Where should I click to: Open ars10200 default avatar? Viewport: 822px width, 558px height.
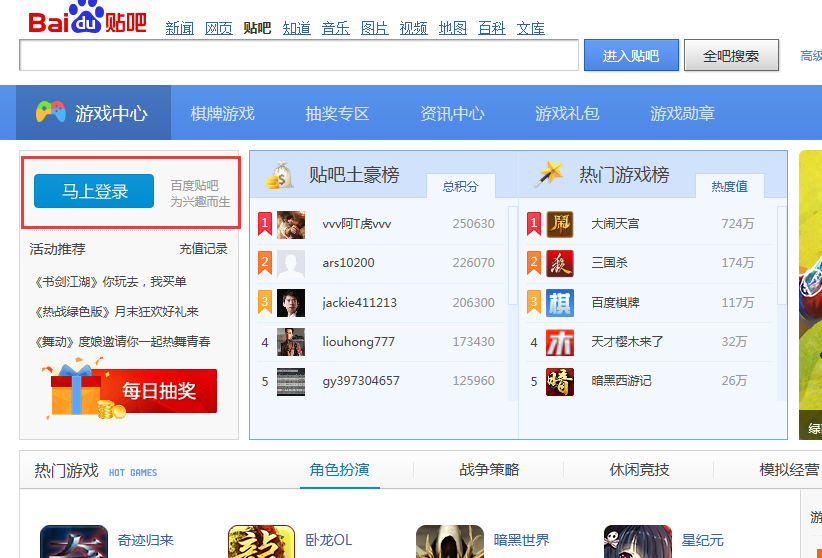point(291,263)
